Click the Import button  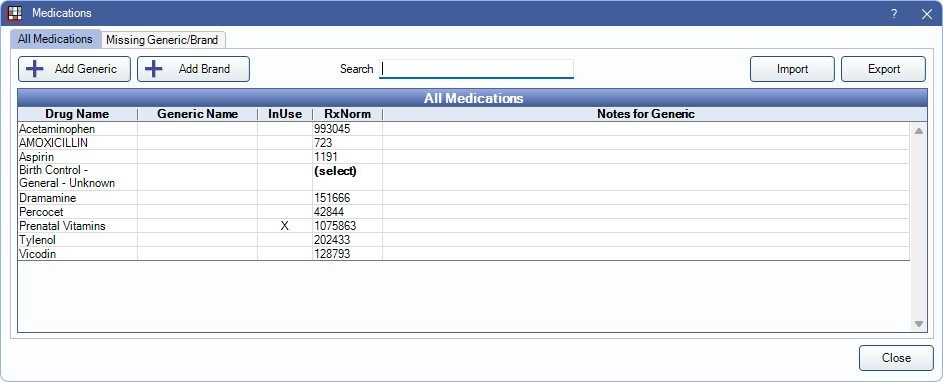(x=792, y=69)
